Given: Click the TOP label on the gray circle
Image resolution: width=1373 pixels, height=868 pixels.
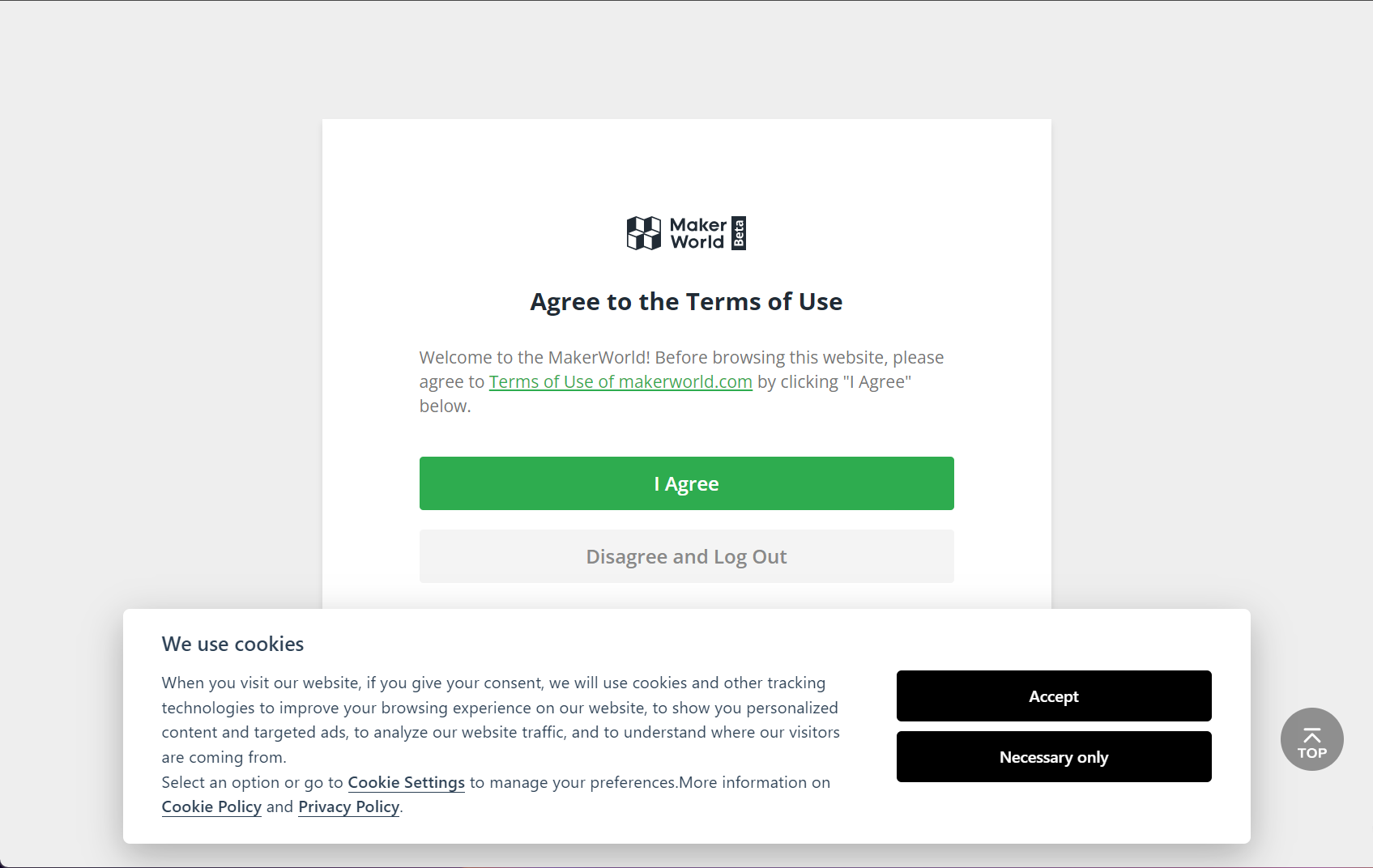Looking at the screenshot, I should coord(1312,753).
